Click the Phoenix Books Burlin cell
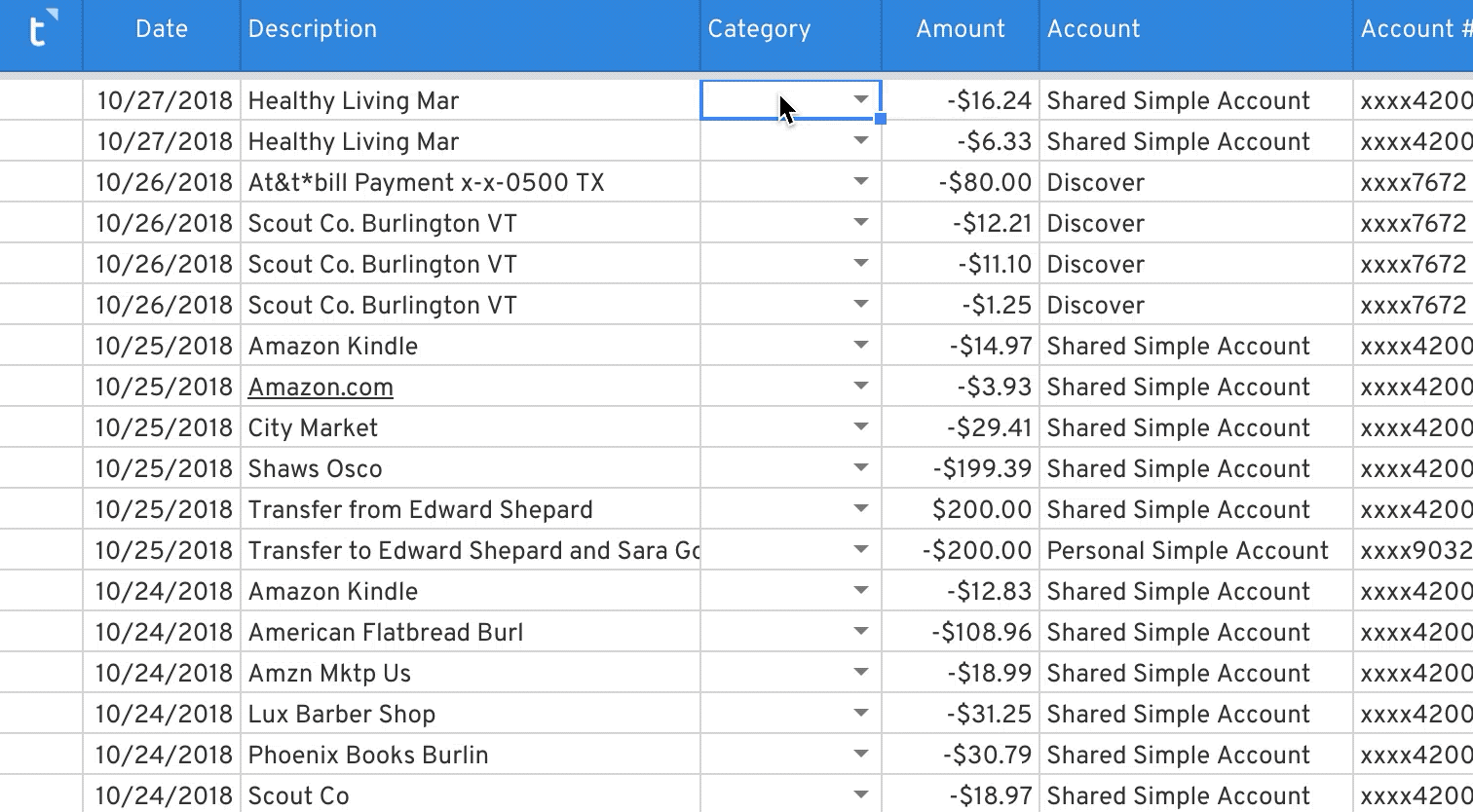The image size is (1473, 812). point(470,755)
